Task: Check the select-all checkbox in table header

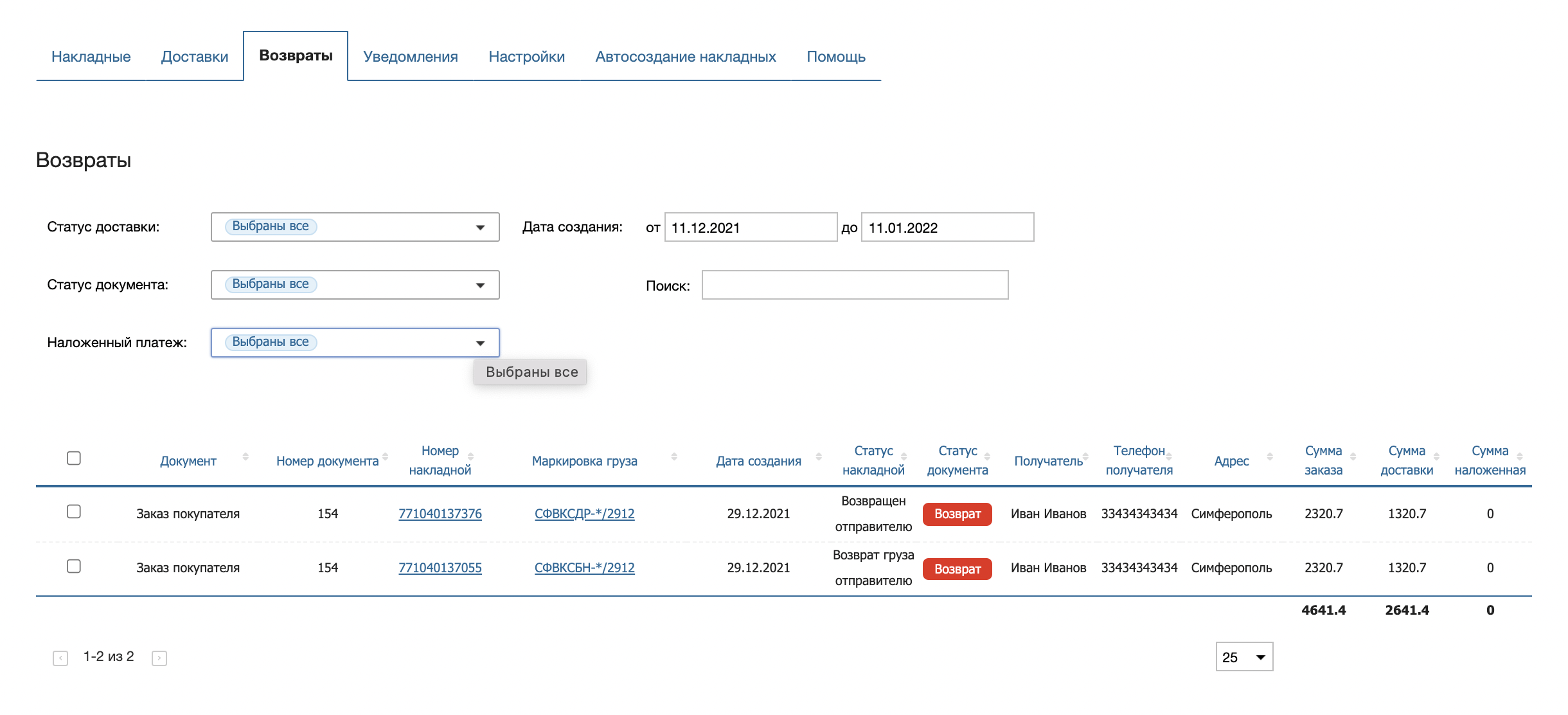Action: click(73, 457)
